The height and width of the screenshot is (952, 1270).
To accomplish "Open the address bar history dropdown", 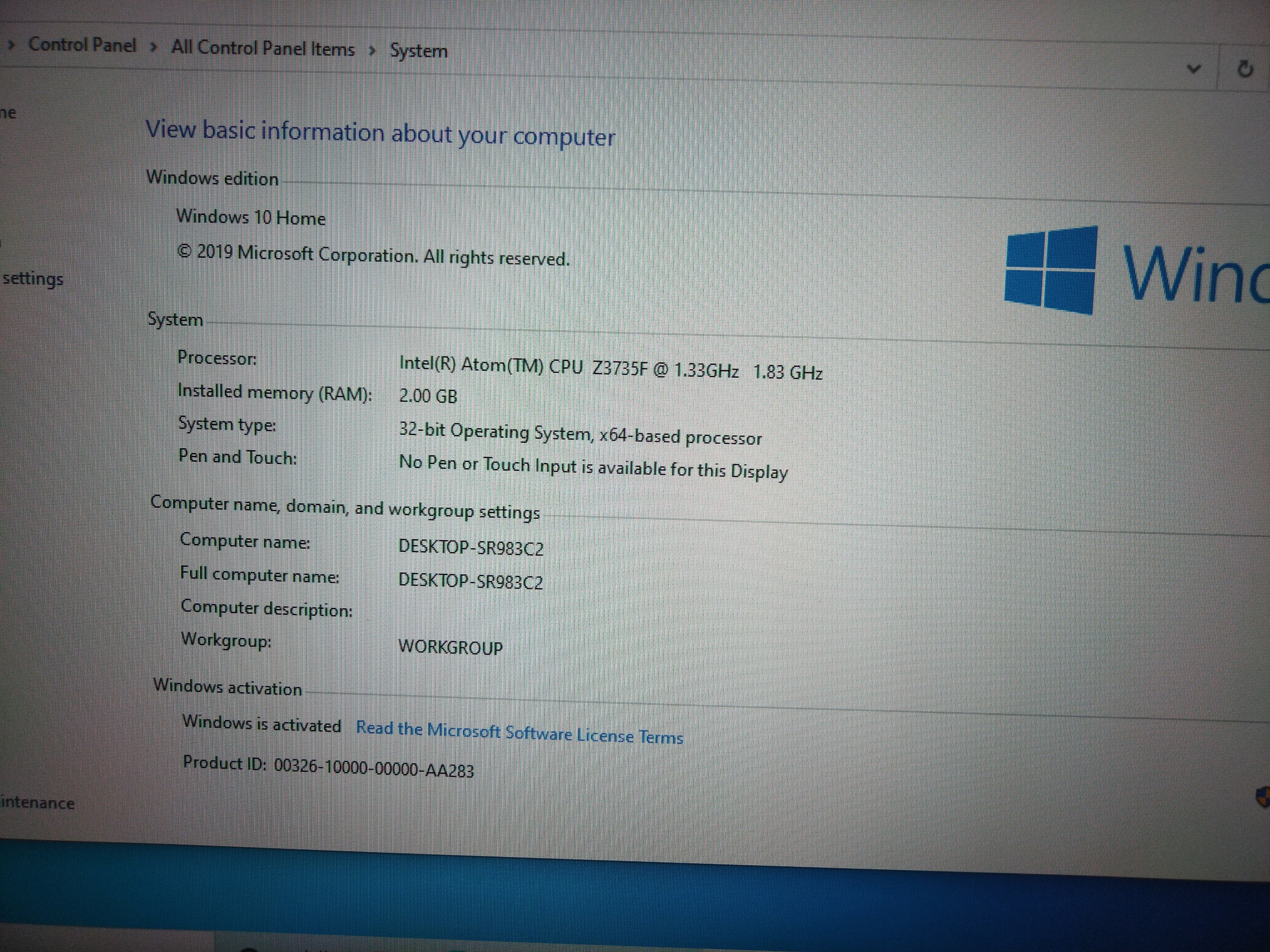I will tap(1193, 69).
